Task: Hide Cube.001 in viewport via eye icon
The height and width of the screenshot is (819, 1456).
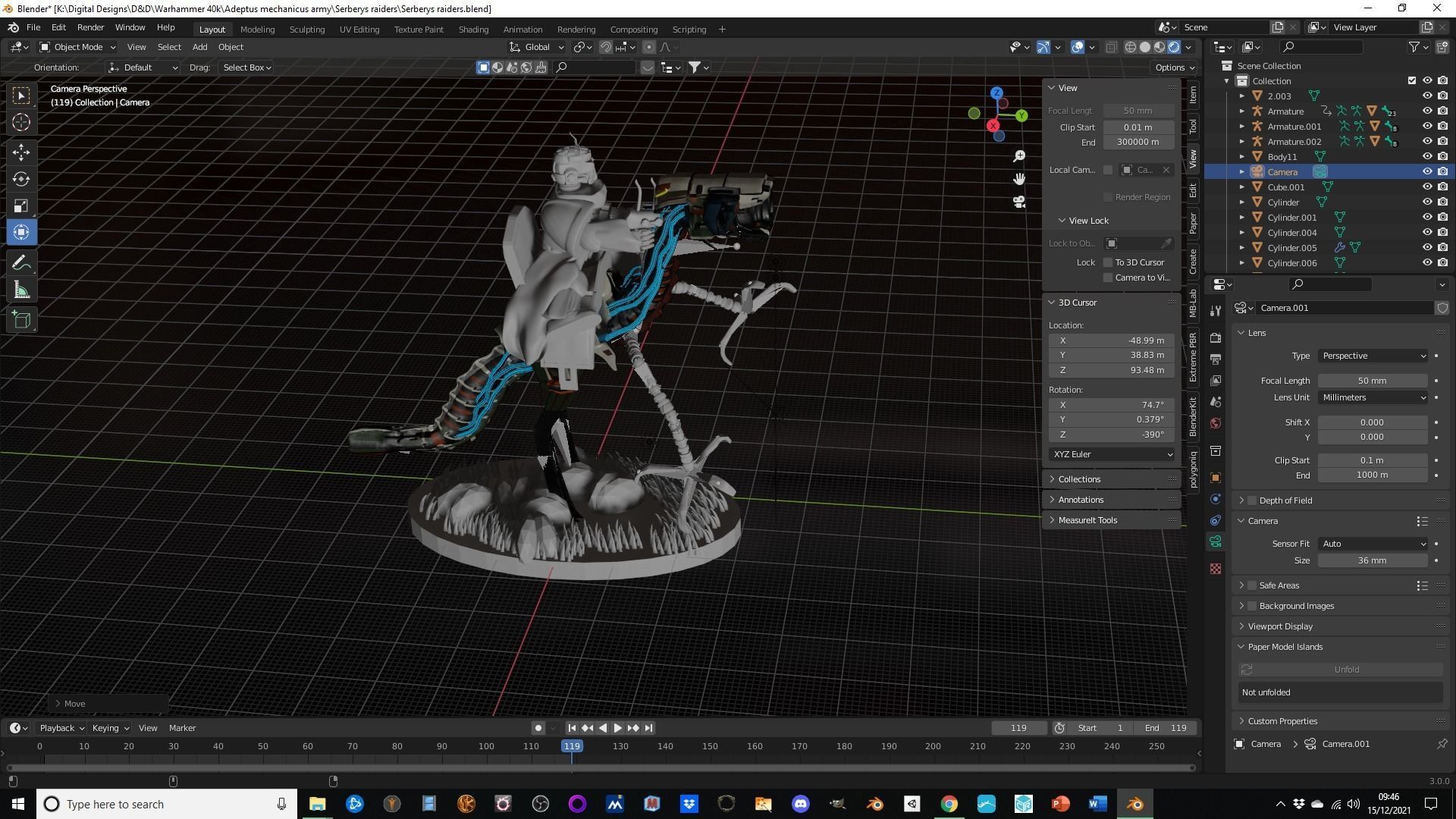Action: (1427, 187)
